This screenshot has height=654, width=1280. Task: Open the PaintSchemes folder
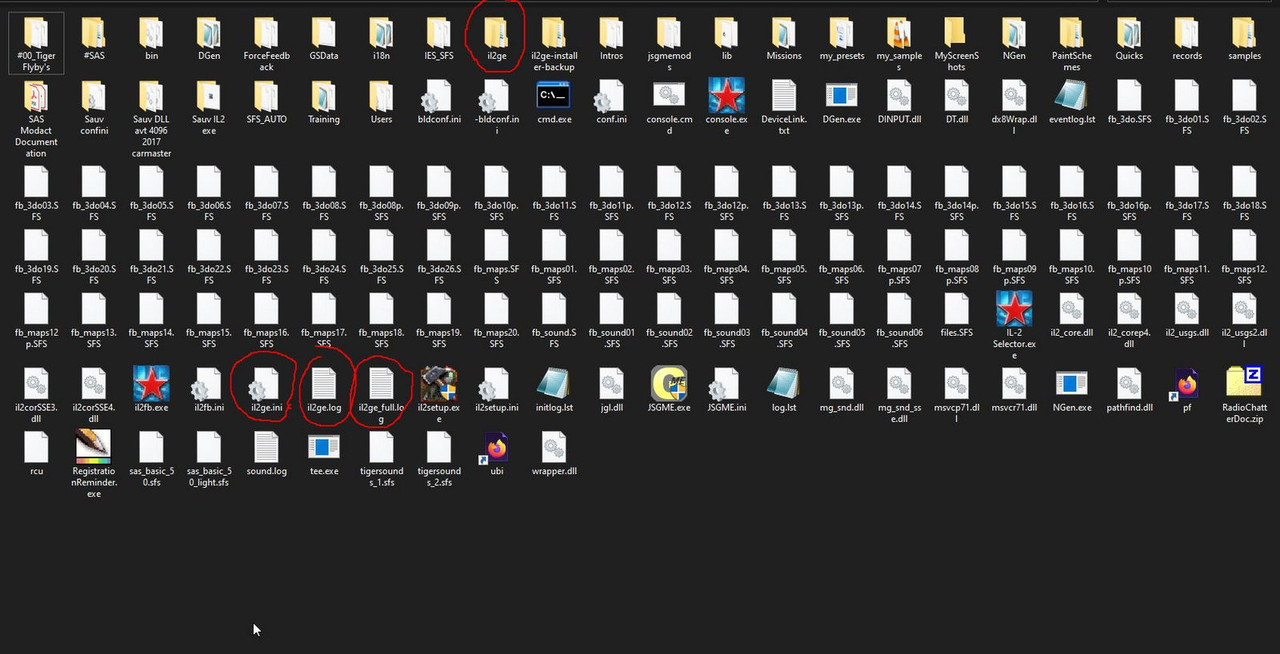pyautogui.click(x=1072, y=44)
